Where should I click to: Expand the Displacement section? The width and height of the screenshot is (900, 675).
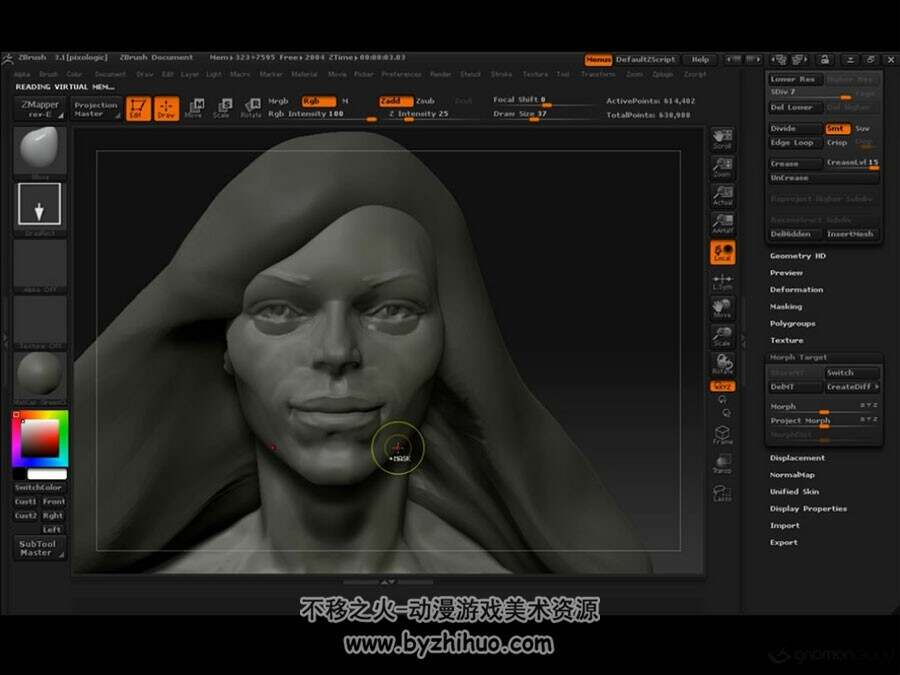[797, 458]
